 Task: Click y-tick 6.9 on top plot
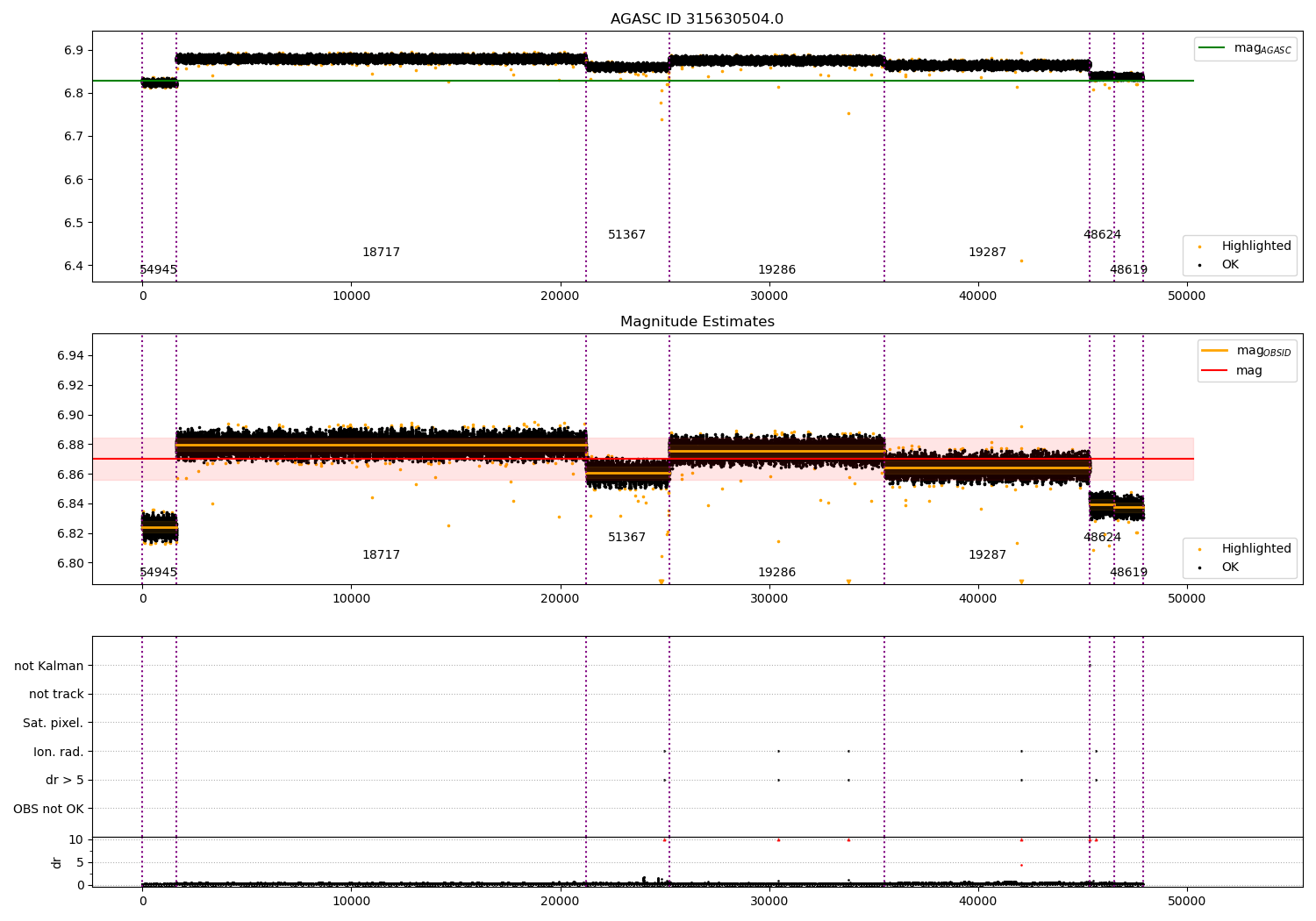click(74, 50)
